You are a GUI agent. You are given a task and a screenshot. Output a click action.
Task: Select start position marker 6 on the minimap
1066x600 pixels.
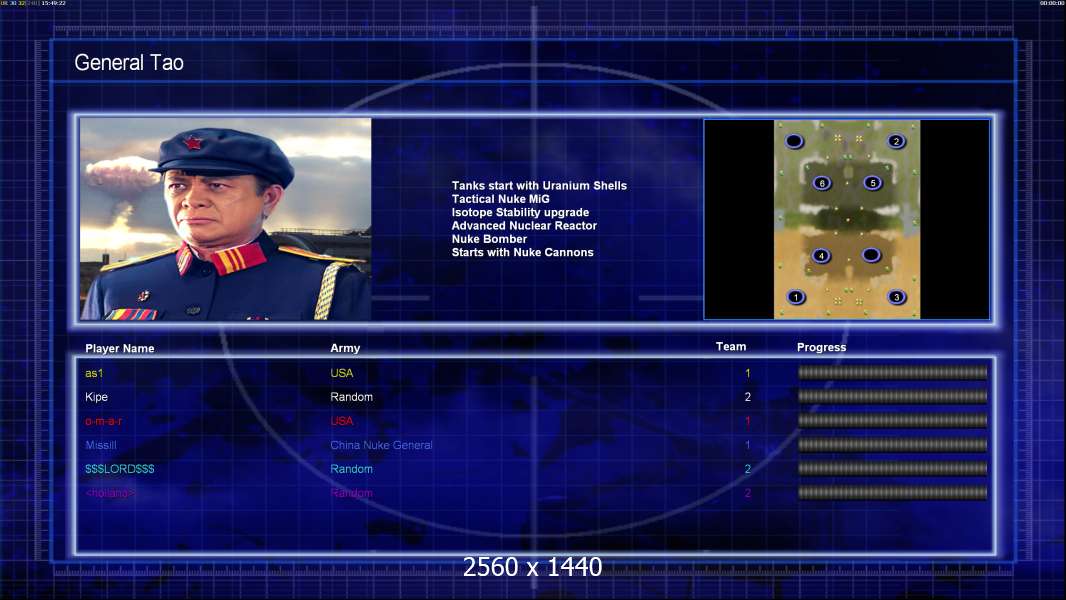click(822, 183)
